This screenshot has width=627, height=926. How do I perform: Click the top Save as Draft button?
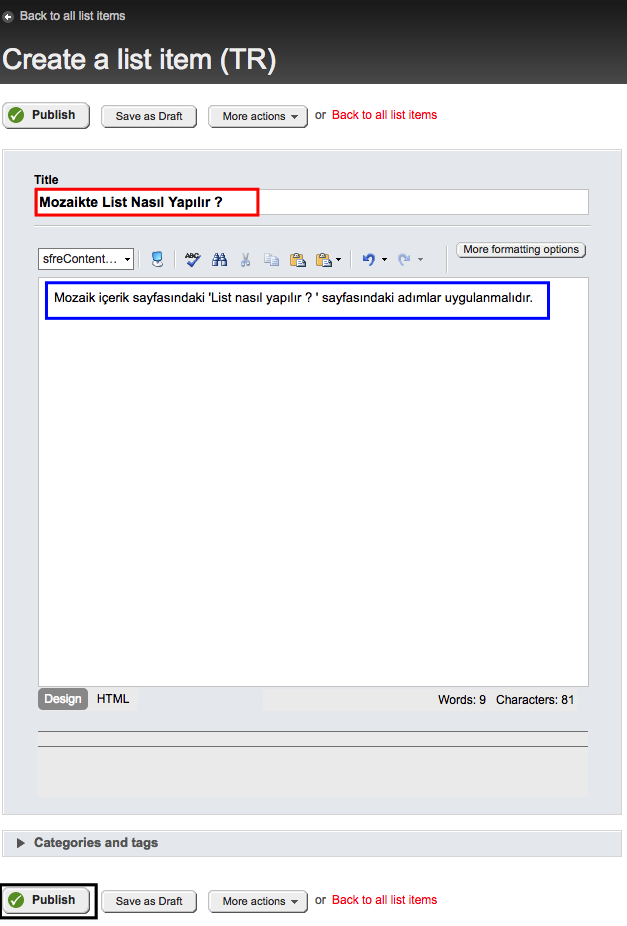149,116
